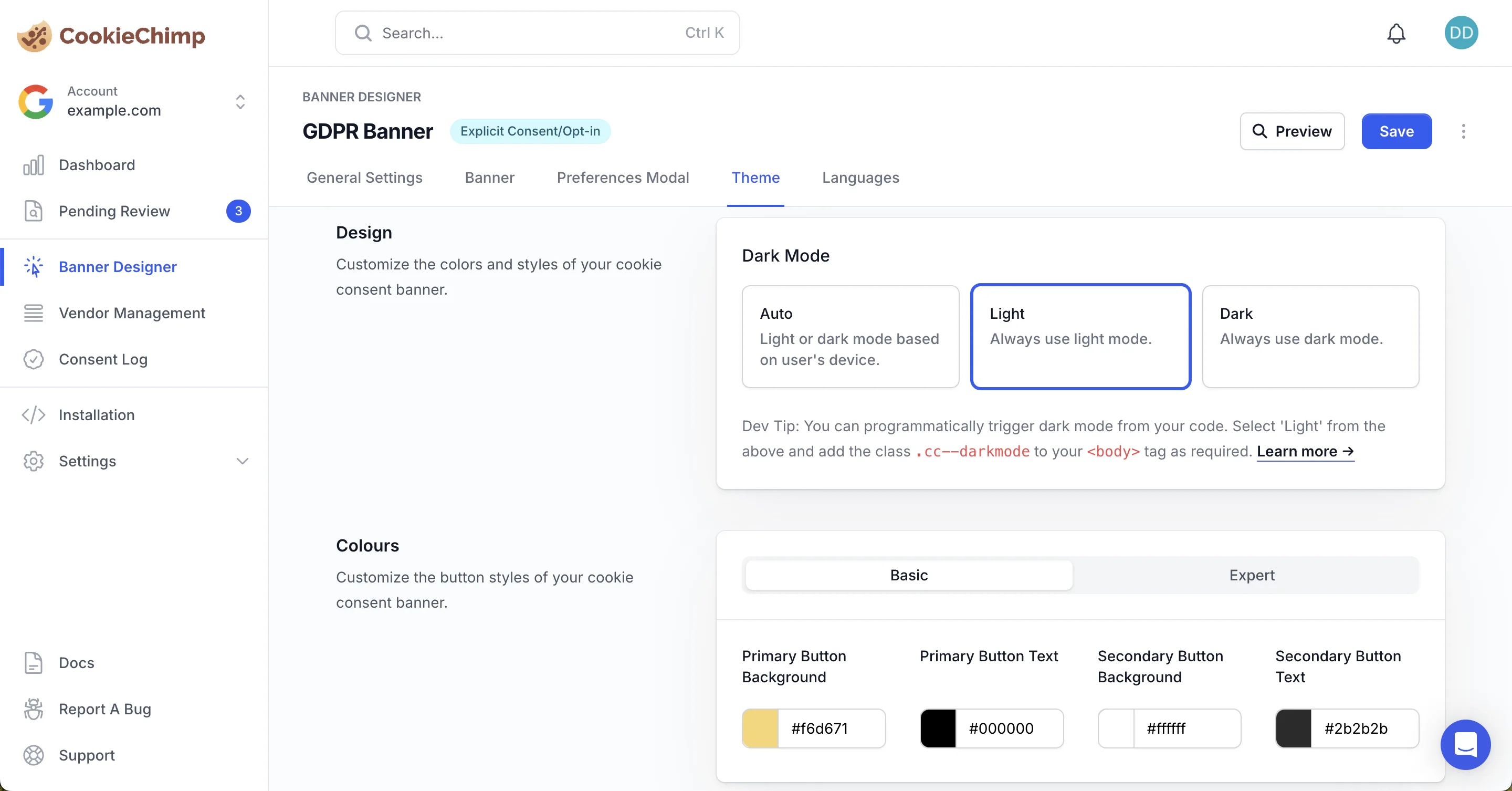
Task: Expand the Settings submenu chevron
Action: tap(242, 462)
